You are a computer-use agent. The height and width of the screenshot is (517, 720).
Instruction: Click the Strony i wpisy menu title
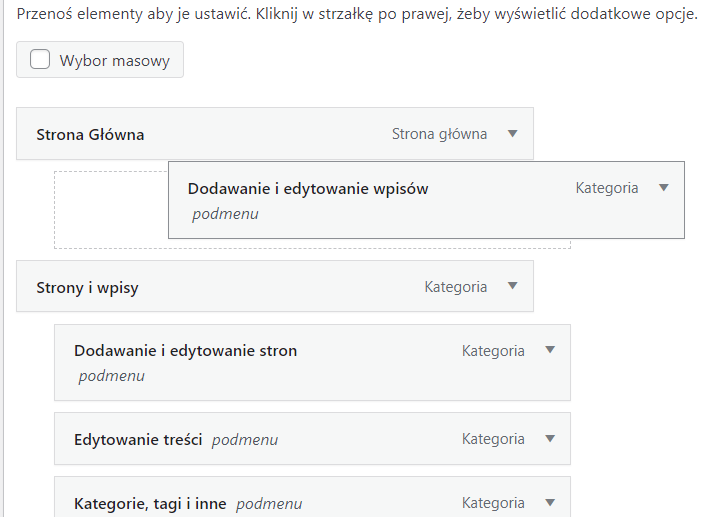87,287
